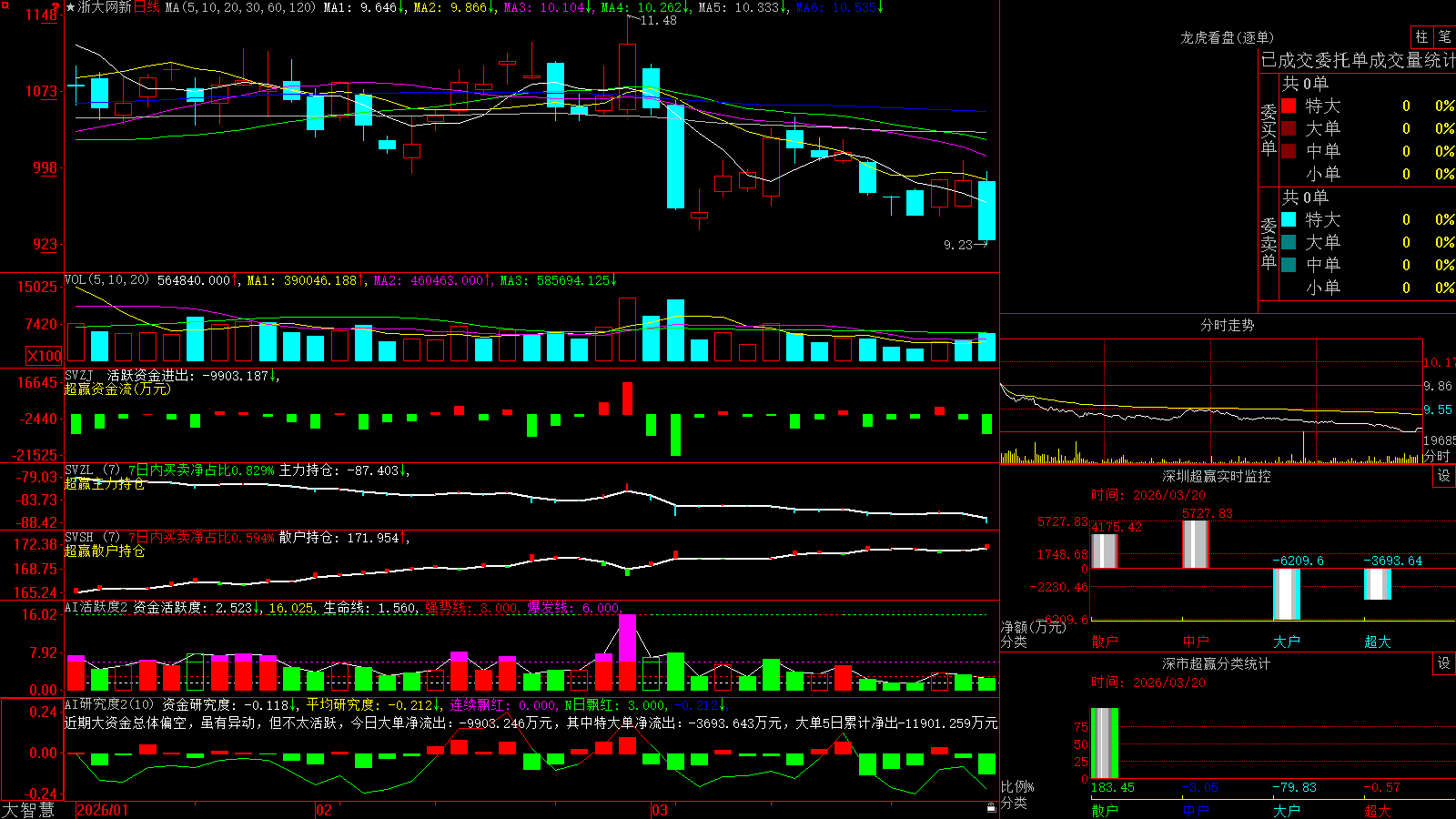Switch 龙虎看盘 to 柱 view
1456x819 pixels.
[1421, 36]
